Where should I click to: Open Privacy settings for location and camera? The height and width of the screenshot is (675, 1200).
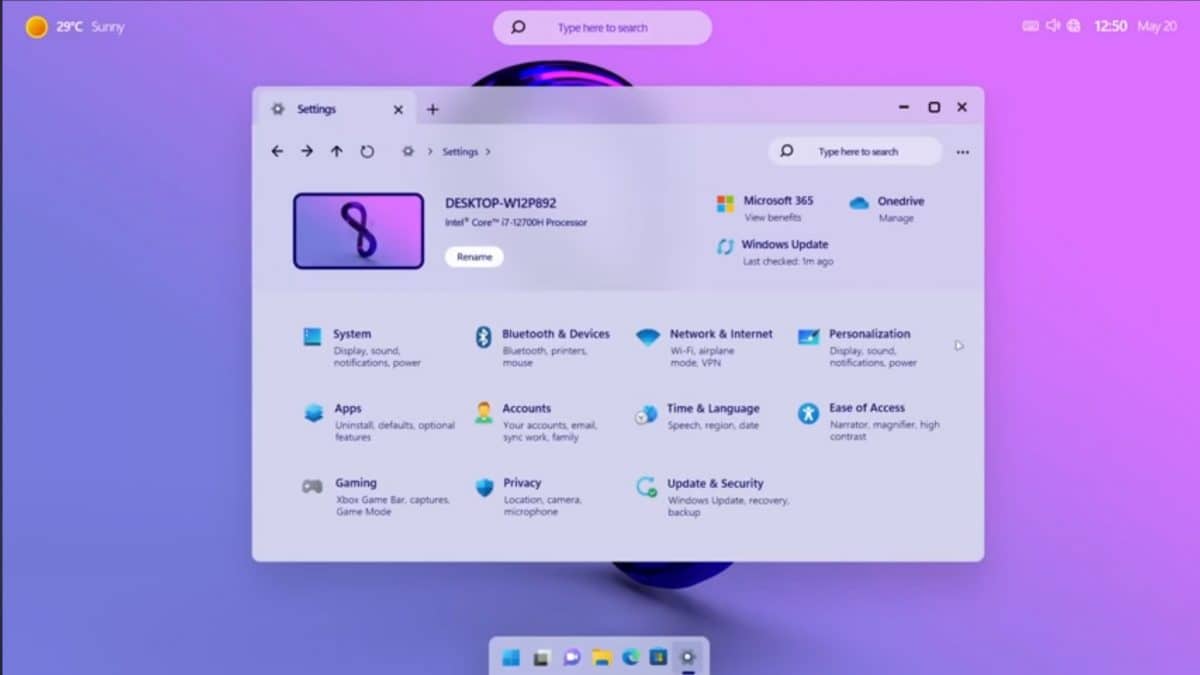[521, 482]
